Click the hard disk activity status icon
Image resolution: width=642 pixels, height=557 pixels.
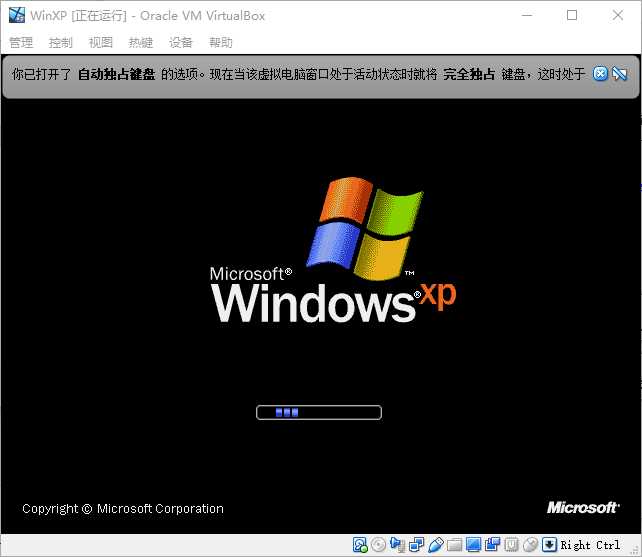360,545
